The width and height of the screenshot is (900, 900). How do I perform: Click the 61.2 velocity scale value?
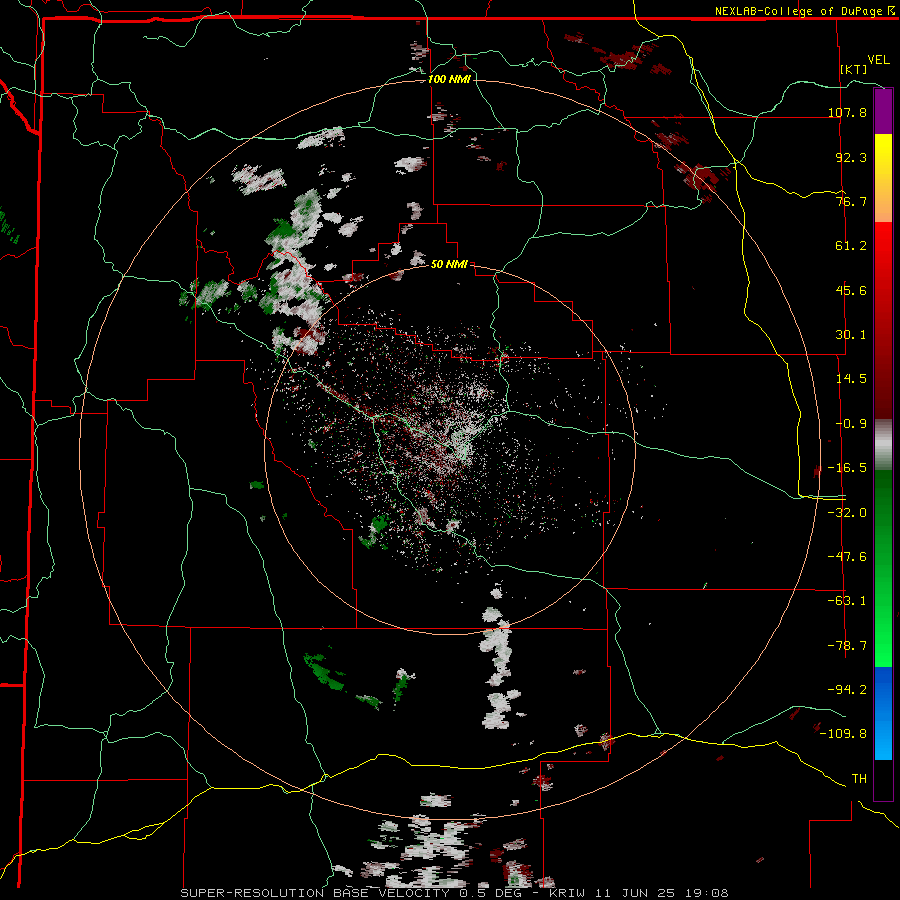[851, 246]
